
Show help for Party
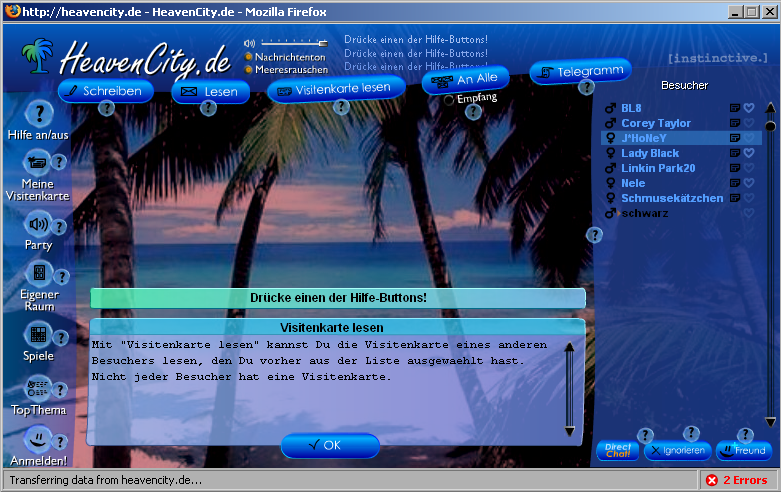point(59,227)
